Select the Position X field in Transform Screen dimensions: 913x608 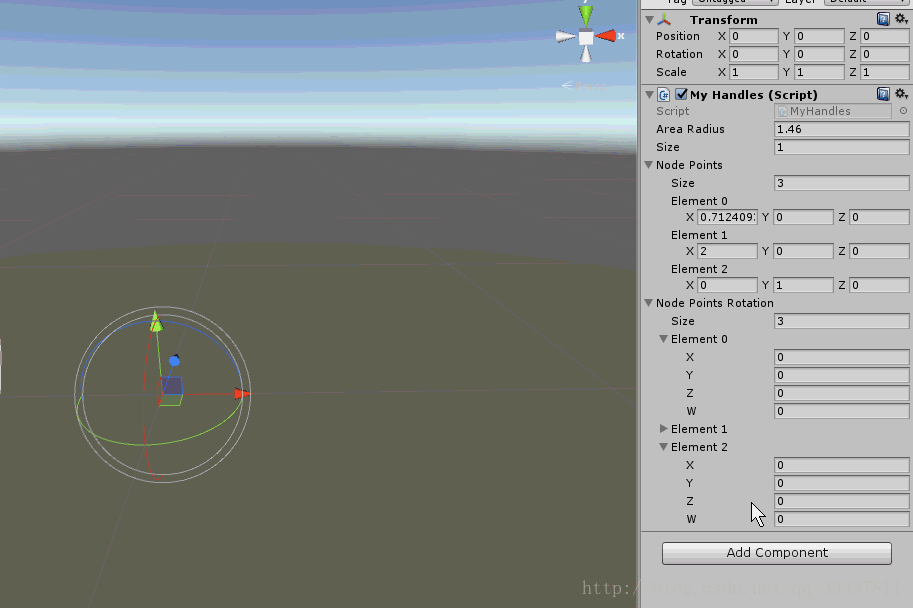[752, 36]
